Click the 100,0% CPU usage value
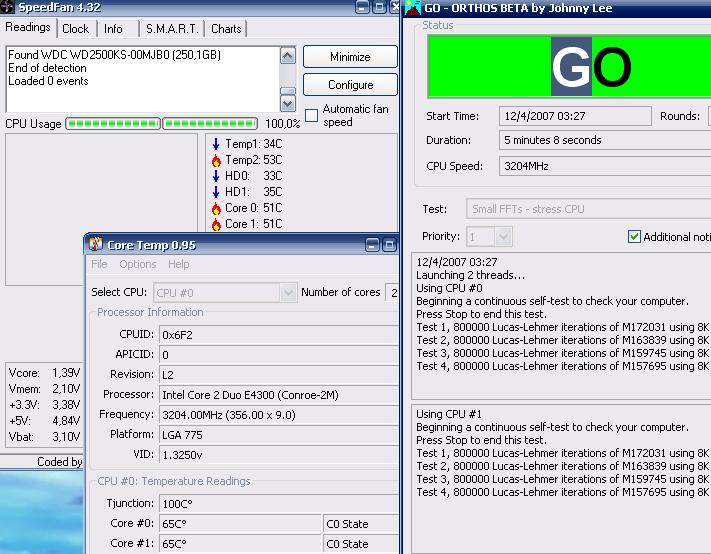711x554 pixels. pyautogui.click(x=282, y=124)
